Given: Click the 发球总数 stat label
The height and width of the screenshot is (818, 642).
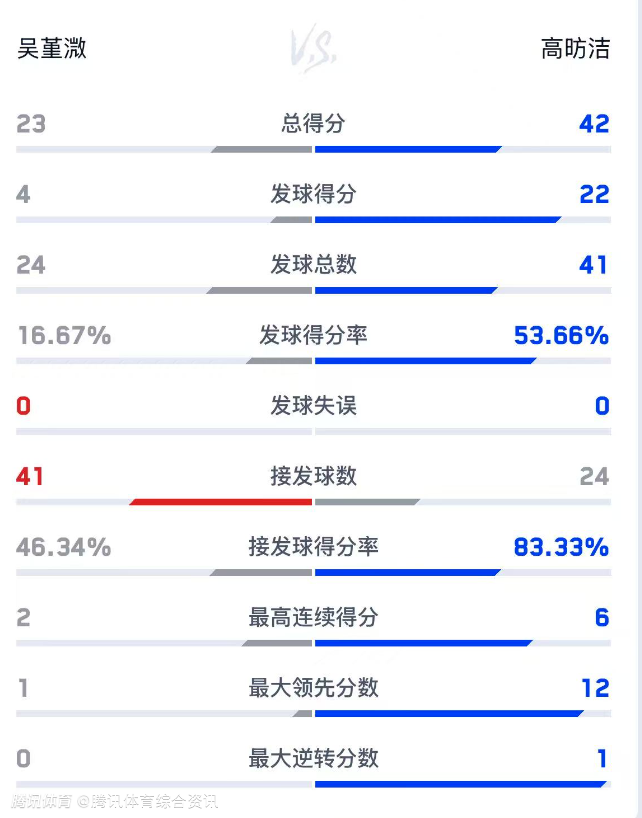Looking at the screenshot, I should 313,264.
